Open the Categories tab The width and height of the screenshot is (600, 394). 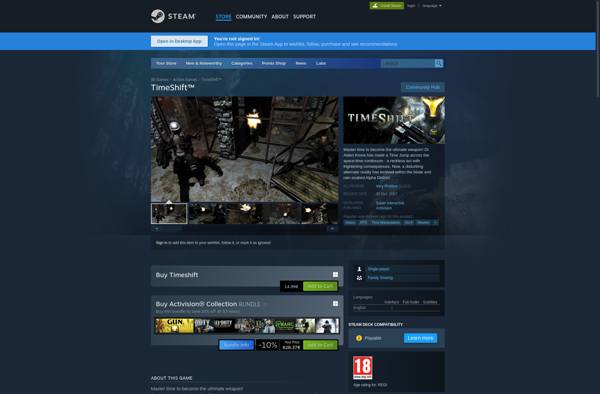point(241,63)
